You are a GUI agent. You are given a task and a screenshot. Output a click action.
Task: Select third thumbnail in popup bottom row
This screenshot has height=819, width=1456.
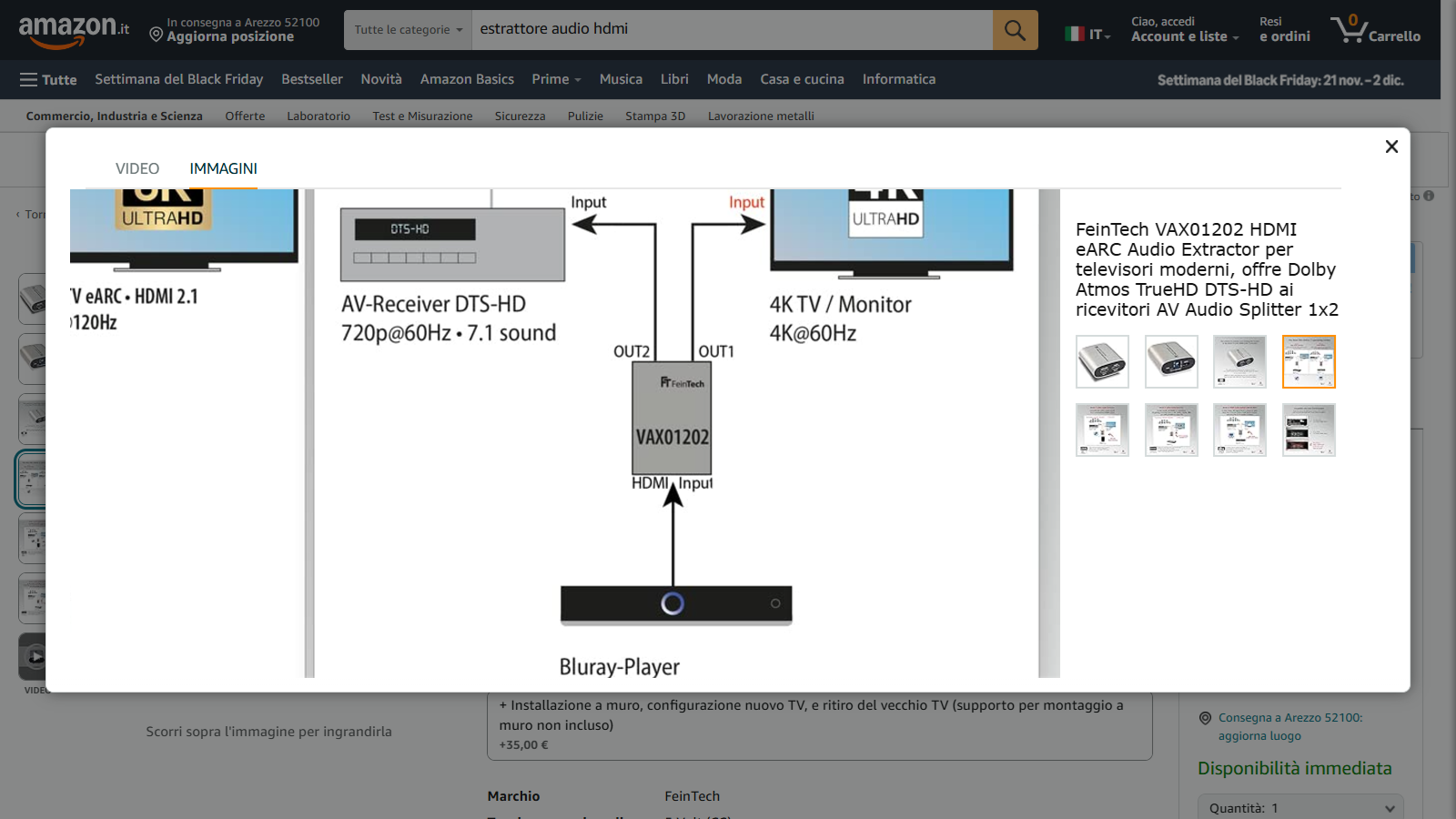pos(1239,430)
